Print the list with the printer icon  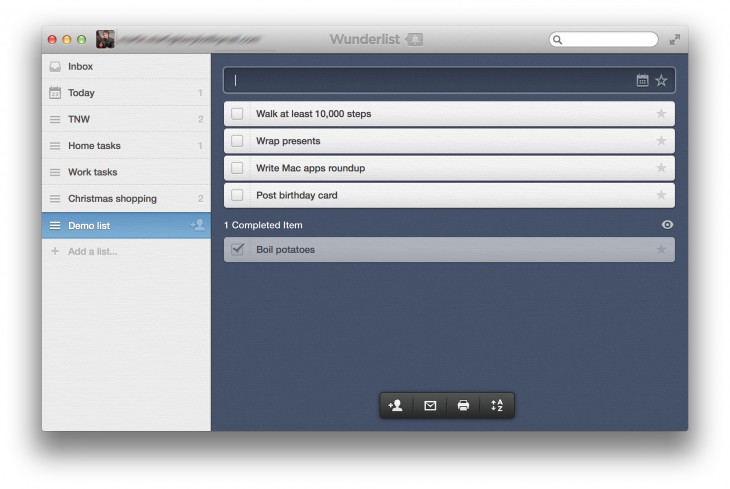[x=463, y=405]
